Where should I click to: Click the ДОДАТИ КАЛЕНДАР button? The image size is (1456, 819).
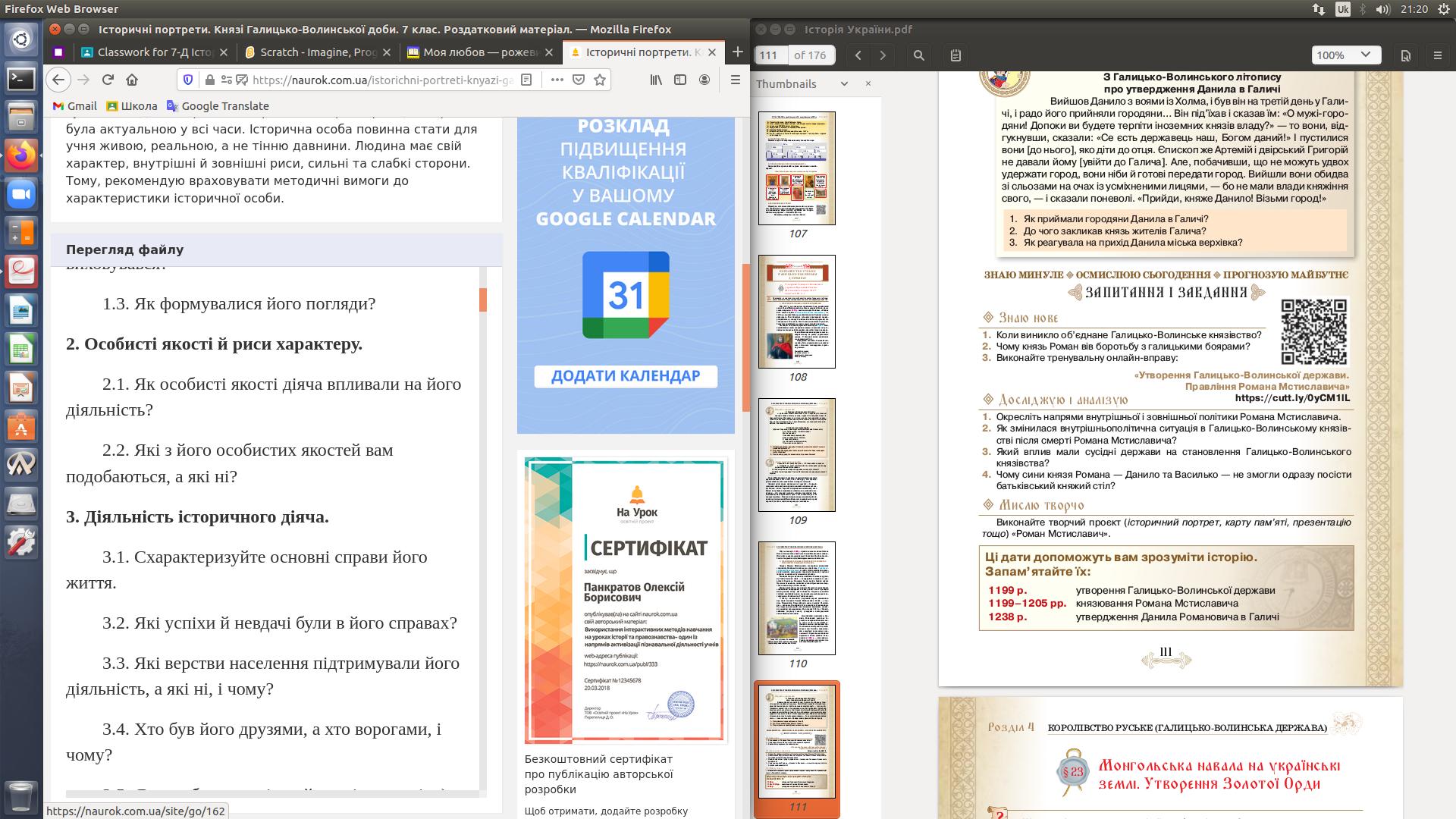pyautogui.click(x=626, y=376)
